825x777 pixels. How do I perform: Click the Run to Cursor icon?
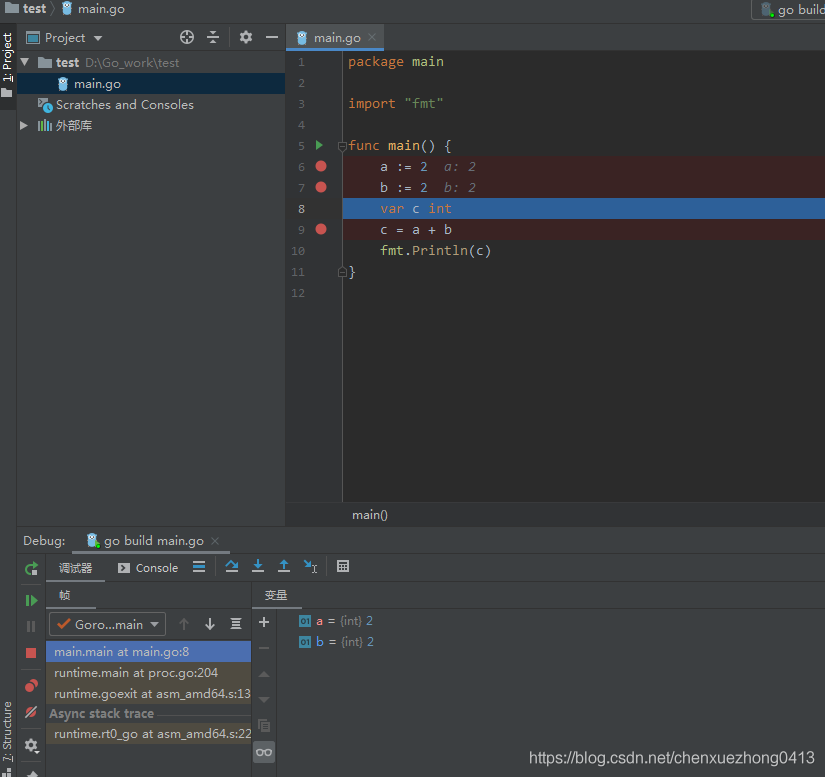[310, 566]
